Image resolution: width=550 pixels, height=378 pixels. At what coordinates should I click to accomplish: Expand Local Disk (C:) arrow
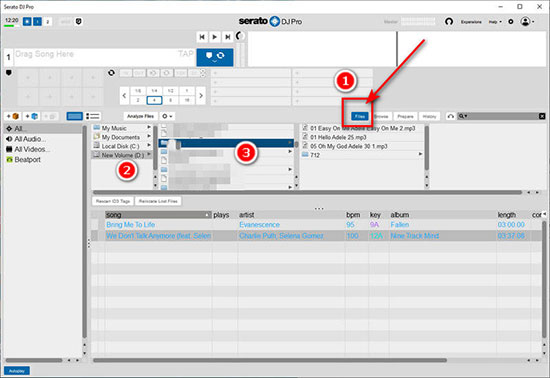(x=149, y=146)
